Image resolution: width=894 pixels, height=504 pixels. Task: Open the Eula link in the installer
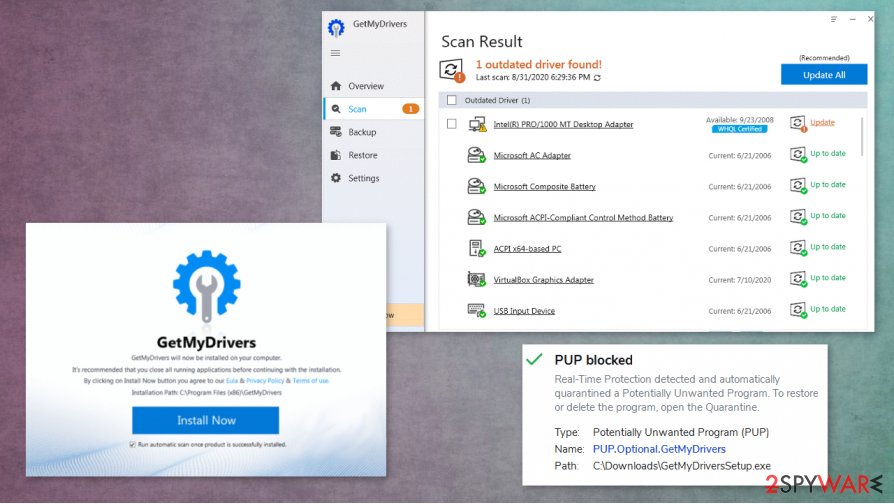[231, 381]
